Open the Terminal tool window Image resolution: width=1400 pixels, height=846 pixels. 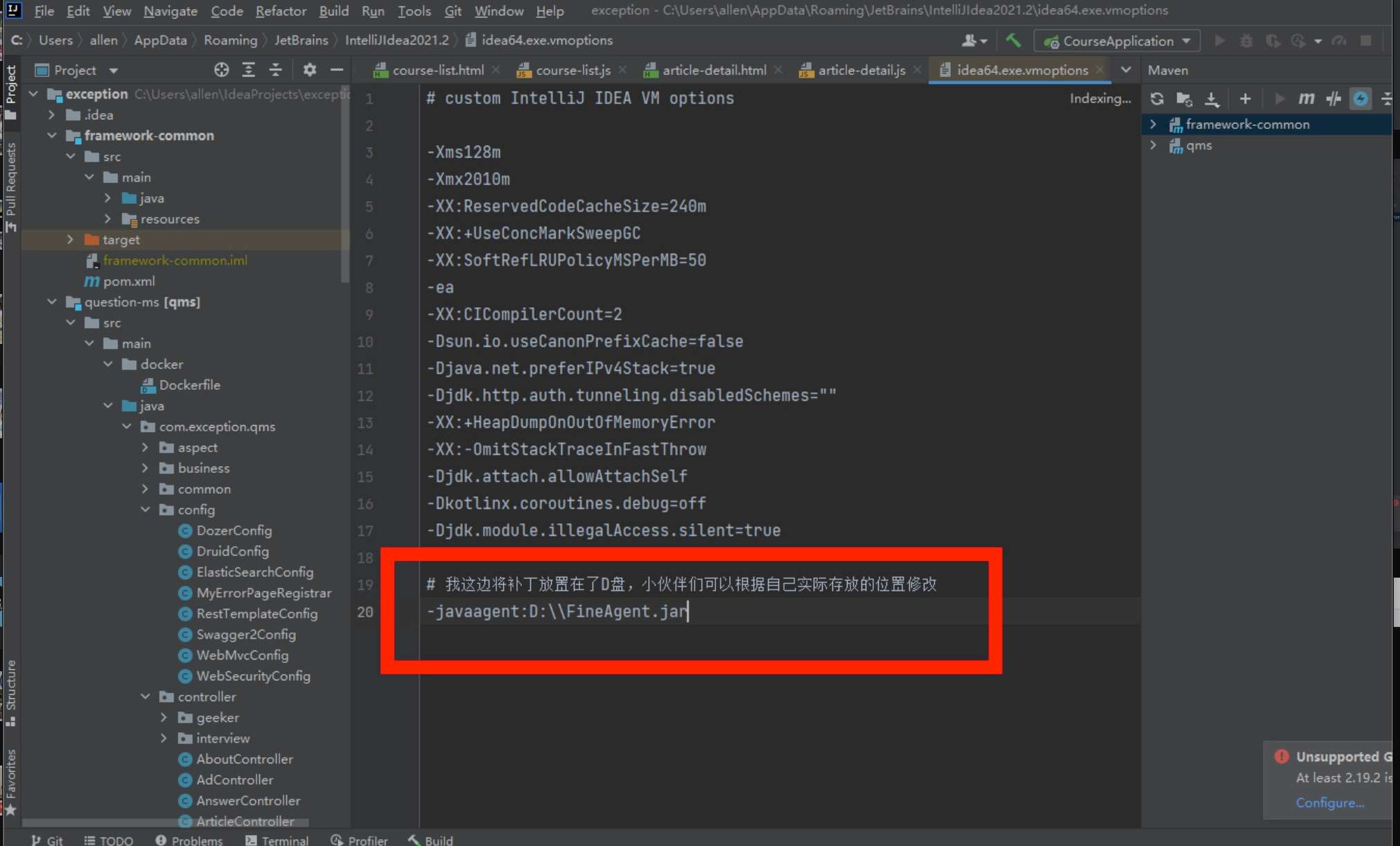(x=277, y=840)
